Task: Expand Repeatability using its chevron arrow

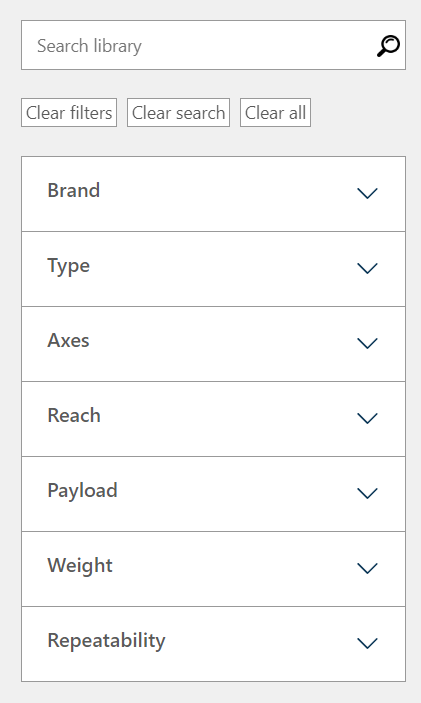Action: point(367,643)
